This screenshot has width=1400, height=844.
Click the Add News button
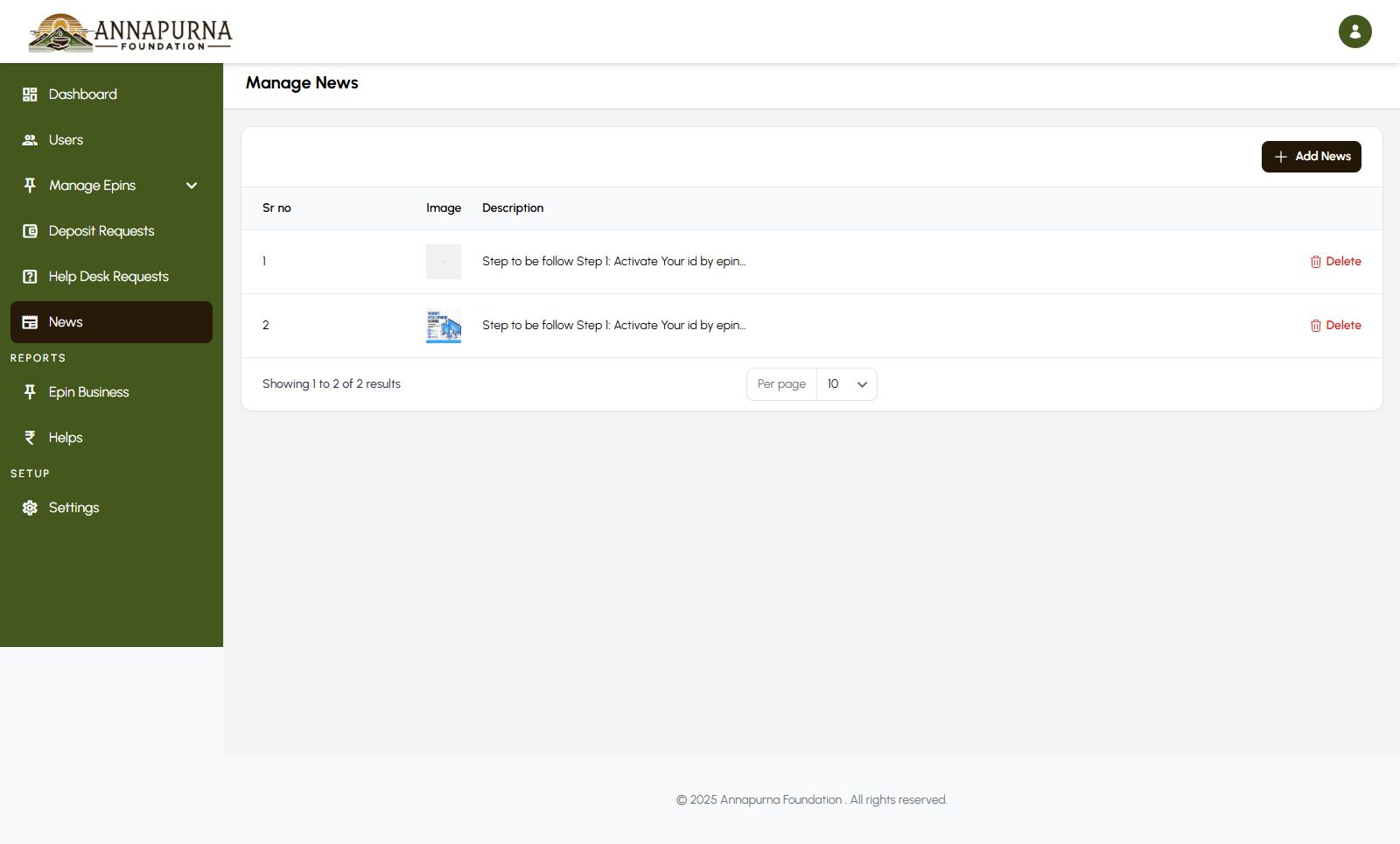[1311, 157]
